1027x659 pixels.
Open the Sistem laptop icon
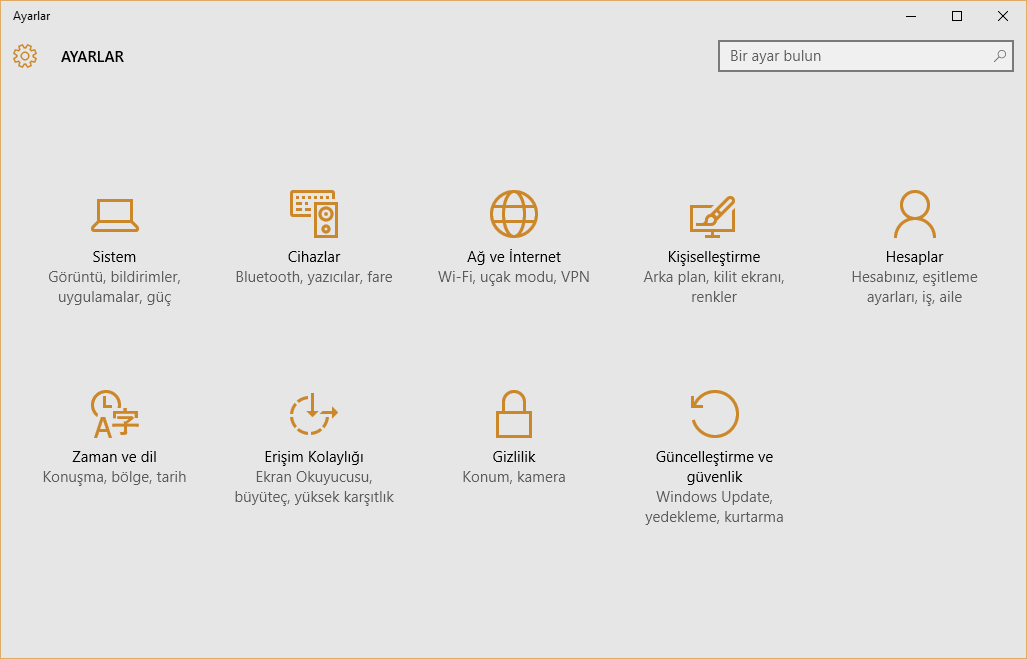tap(115, 216)
